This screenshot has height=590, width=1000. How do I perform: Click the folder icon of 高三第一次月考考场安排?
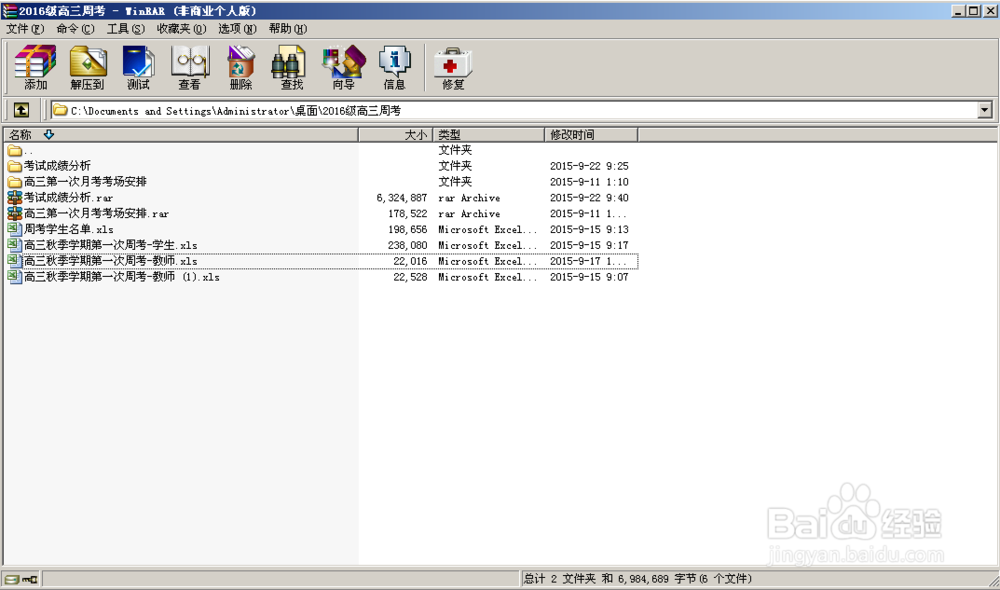coord(15,182)
